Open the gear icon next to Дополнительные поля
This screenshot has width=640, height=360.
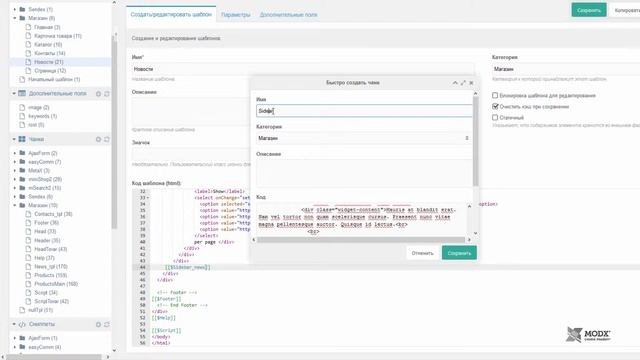98,94
